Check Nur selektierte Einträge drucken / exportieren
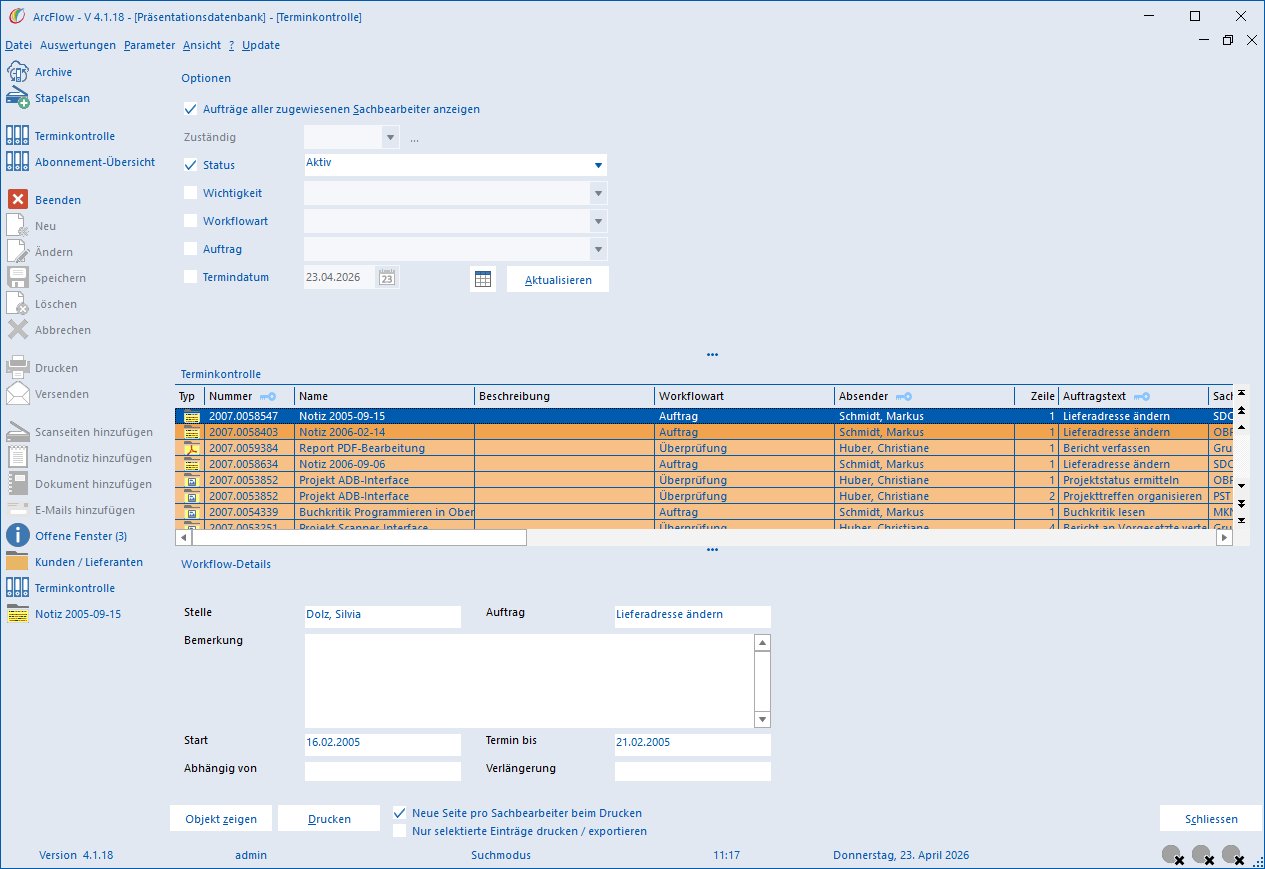1265x869 pixels. [400, 831]
